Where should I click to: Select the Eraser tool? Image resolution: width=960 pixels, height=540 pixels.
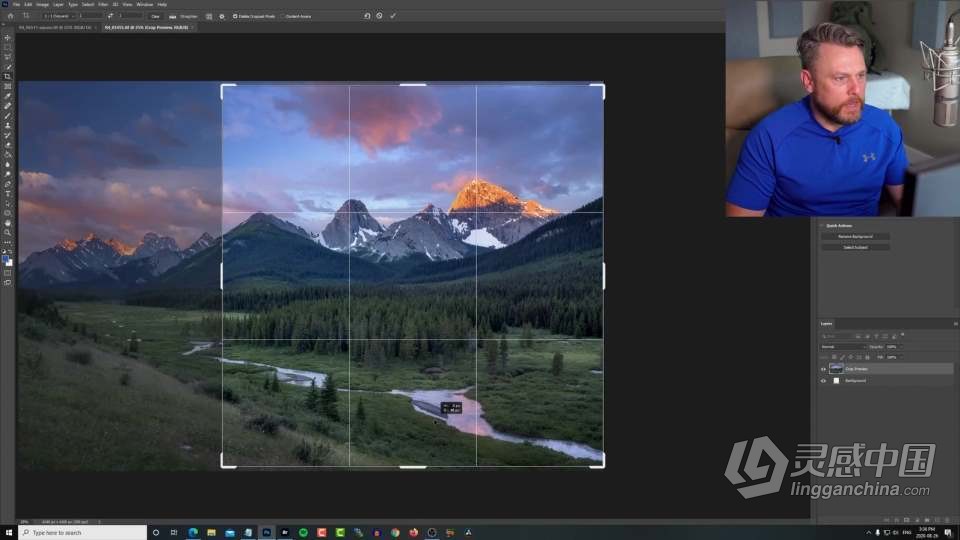pos(7,145)
